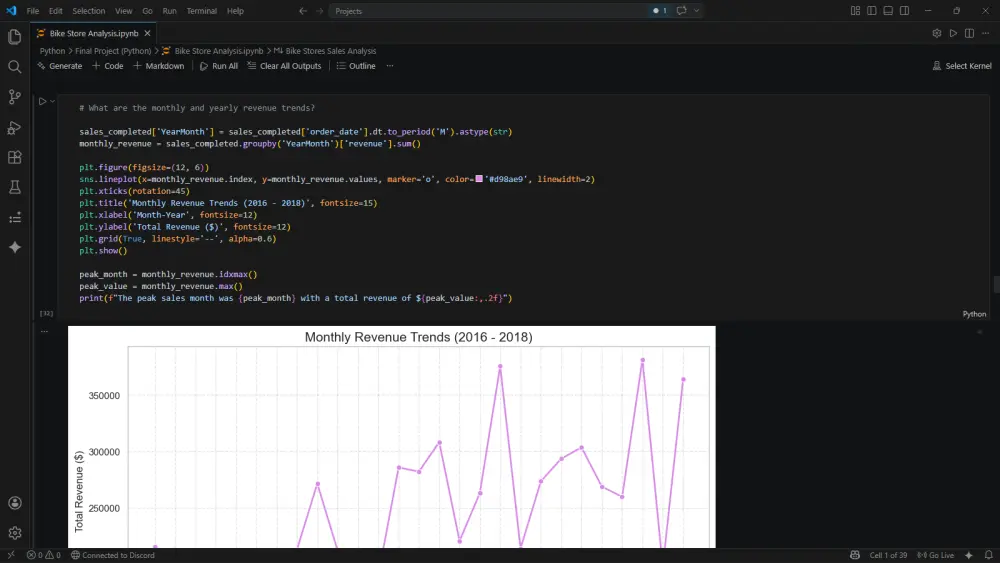Add a new Markdown cell
The height and width of the screenshot is (563, 1000).
point(159,66)
